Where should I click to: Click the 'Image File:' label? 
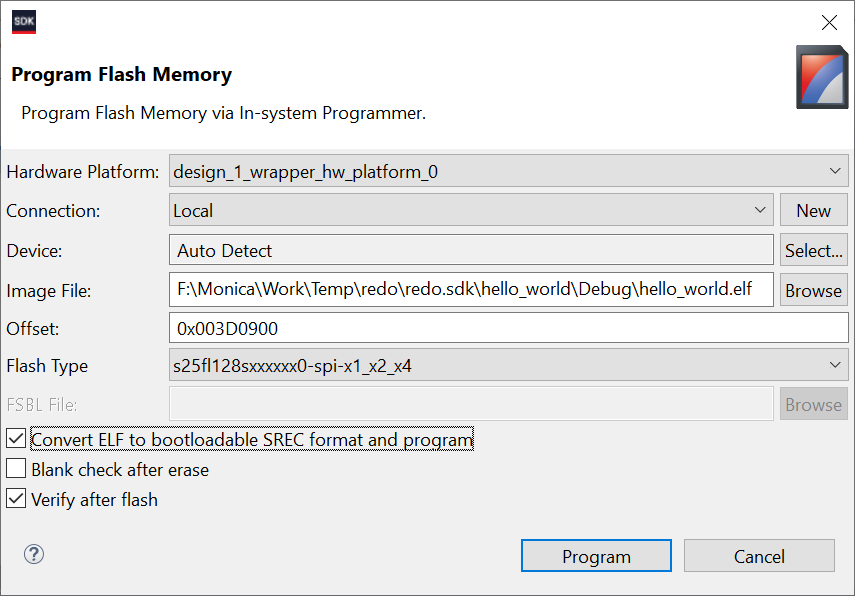click(49, 291)
